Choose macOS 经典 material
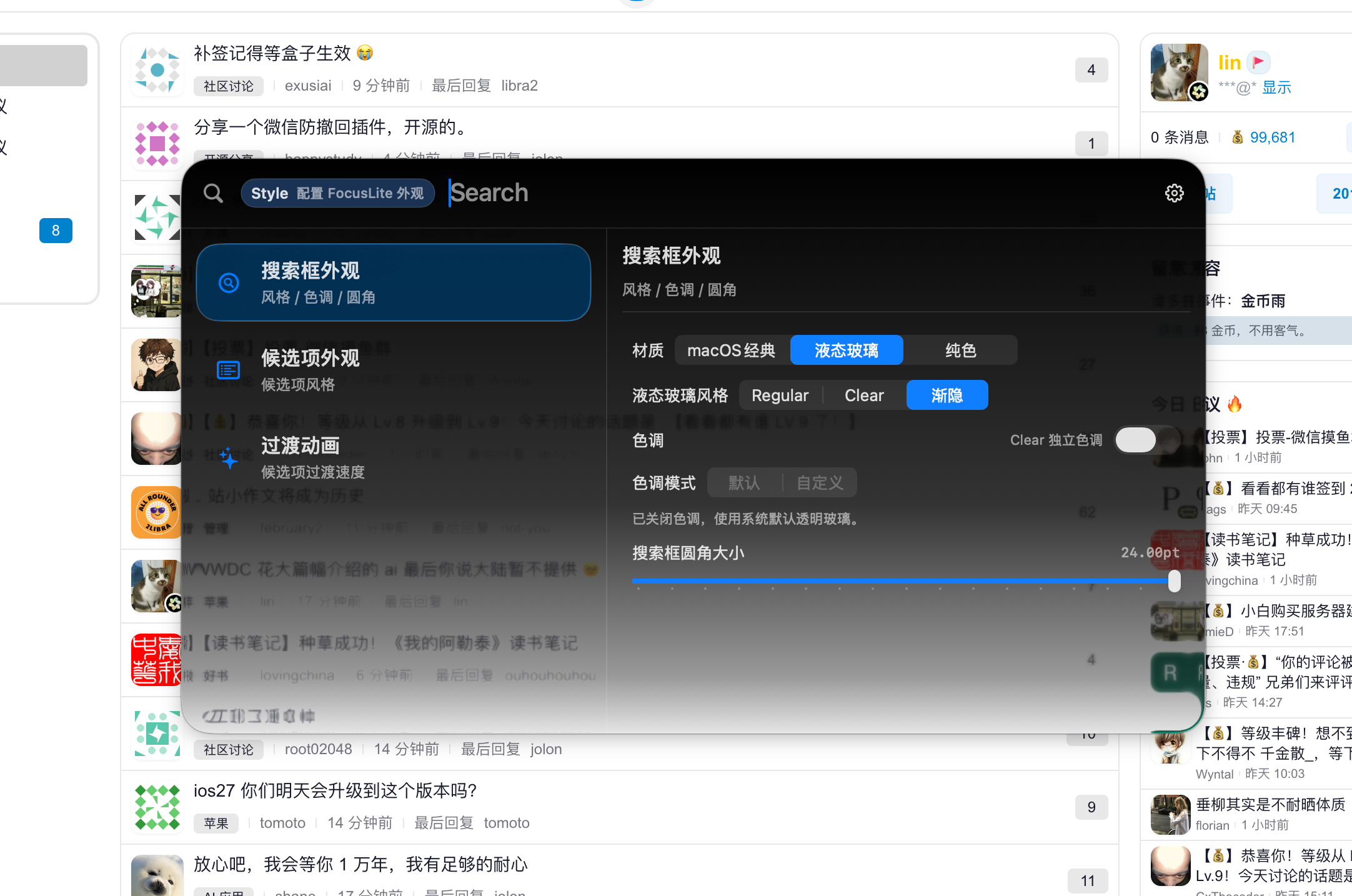Screen dimensions: 1352x896 point(732,351)
